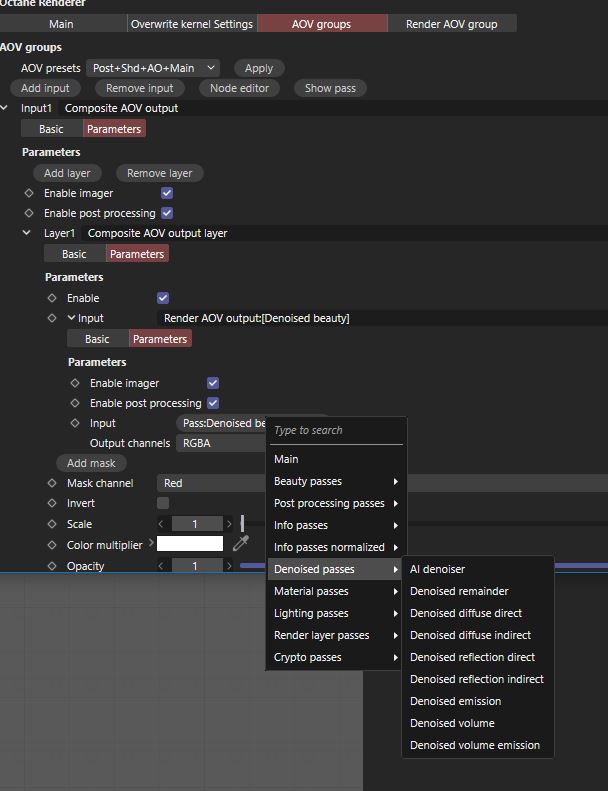Expand the Color multiplier arrow
This screenshot has height=791, width=608.
tap(151, 543)
